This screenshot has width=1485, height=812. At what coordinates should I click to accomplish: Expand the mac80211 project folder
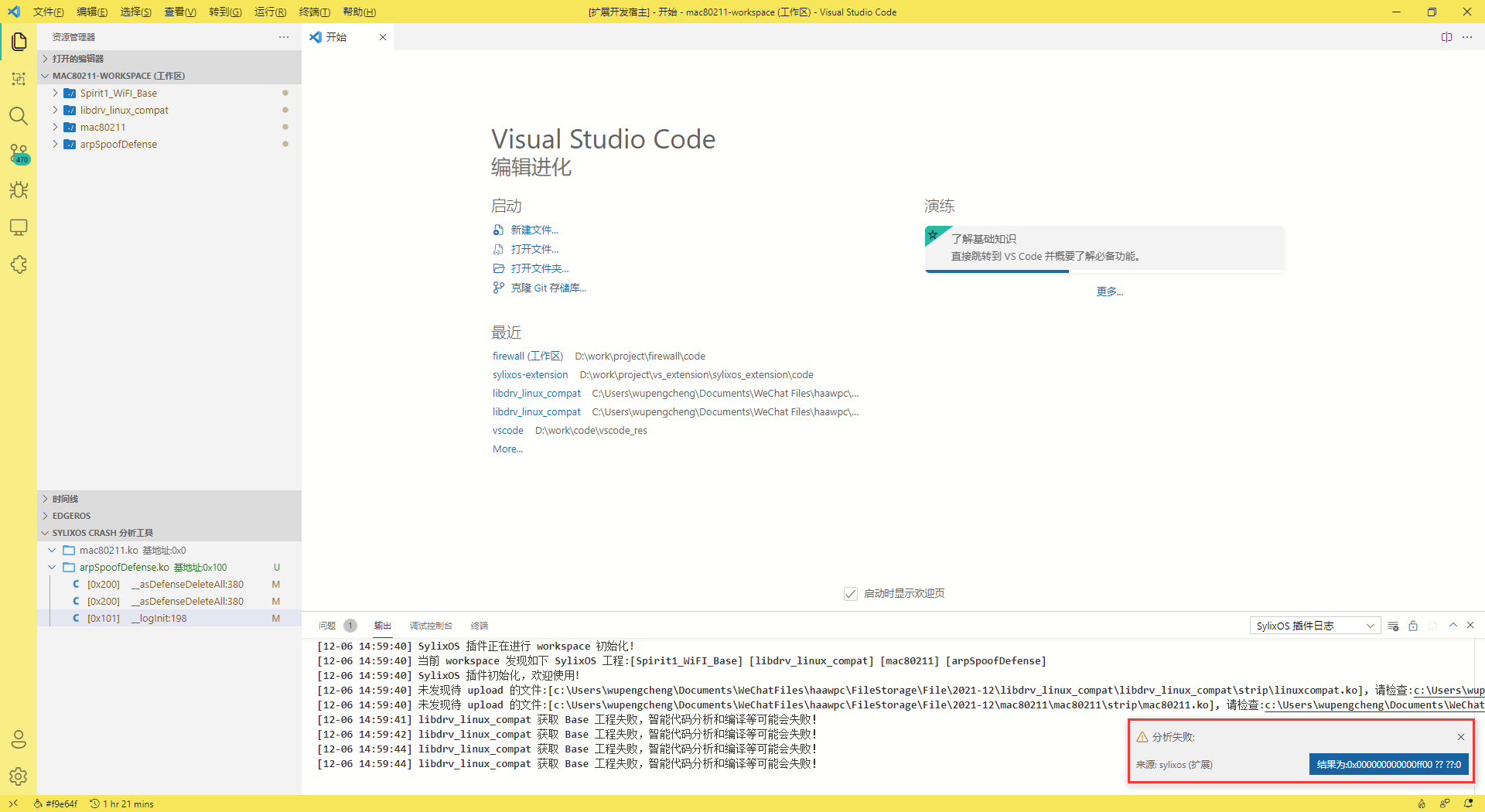pos(169,127)
